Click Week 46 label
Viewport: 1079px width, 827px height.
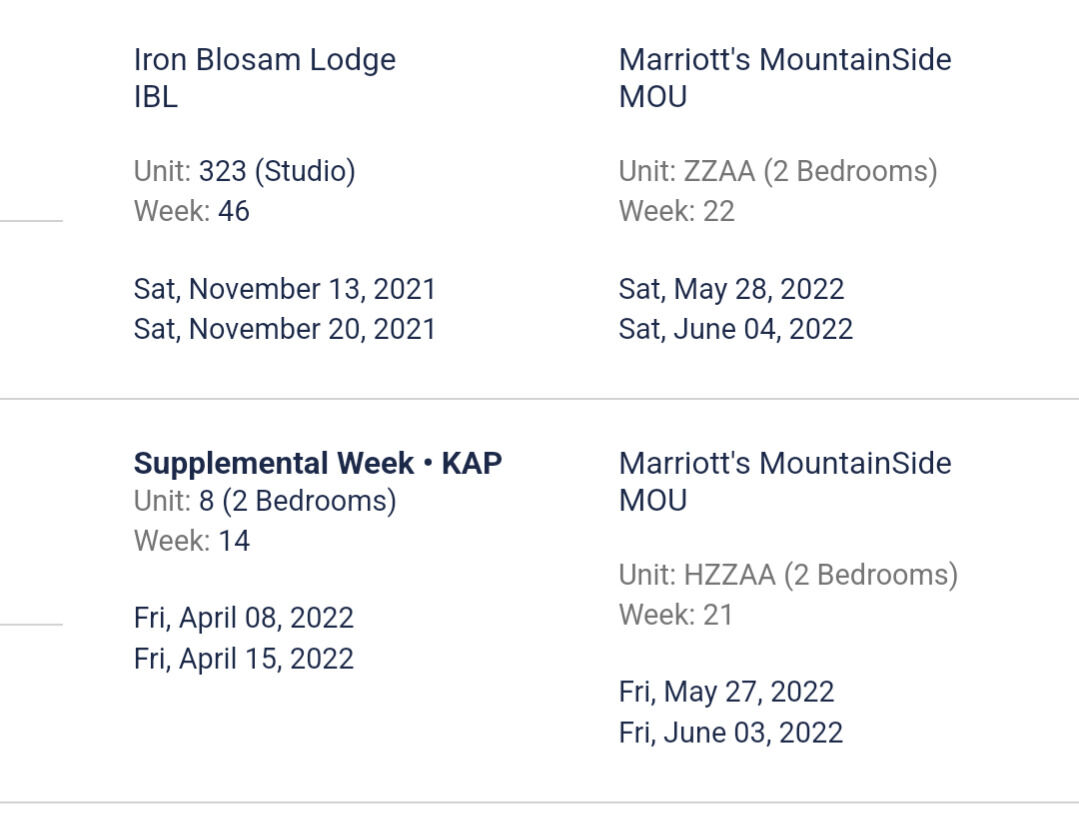click(x=192, y=212)
